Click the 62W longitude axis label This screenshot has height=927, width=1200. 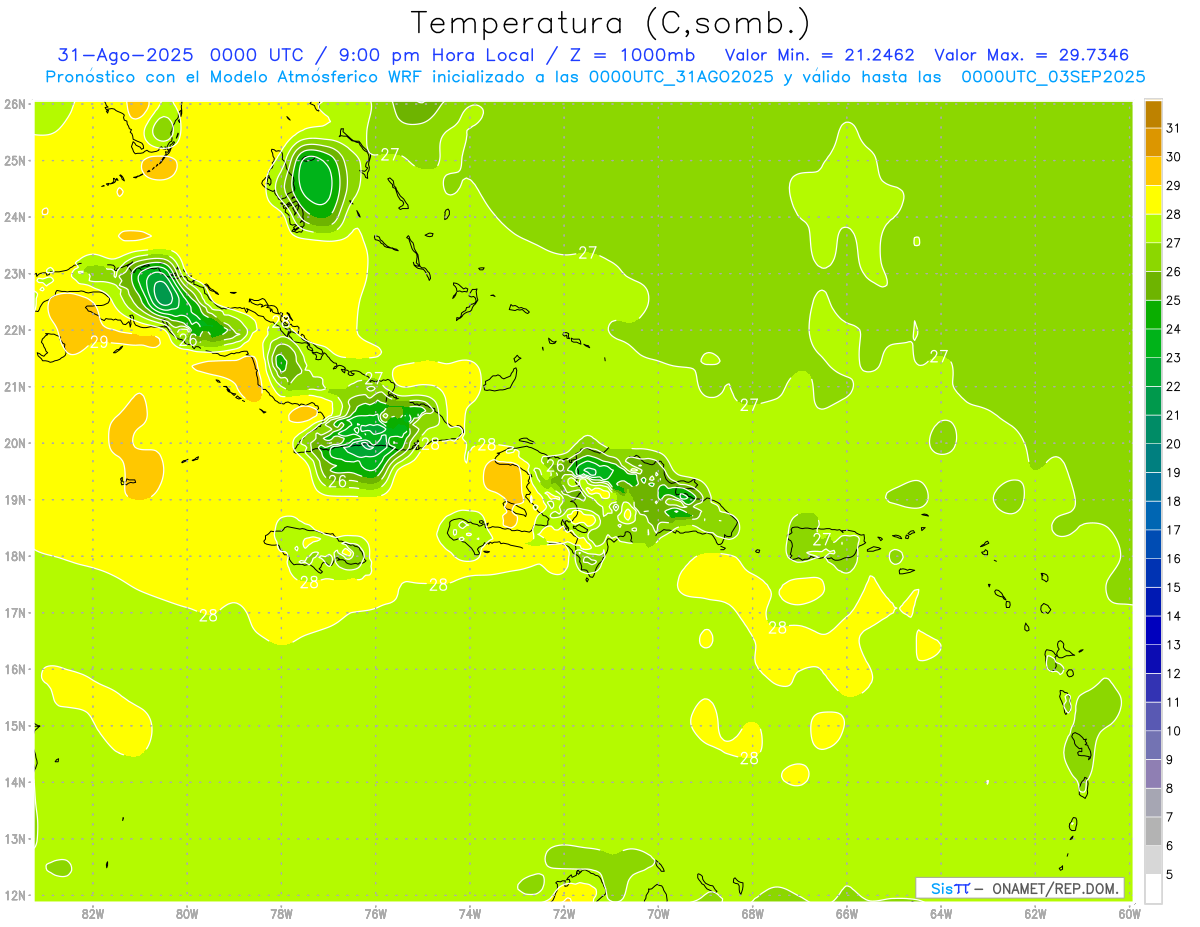(1035, 912)
